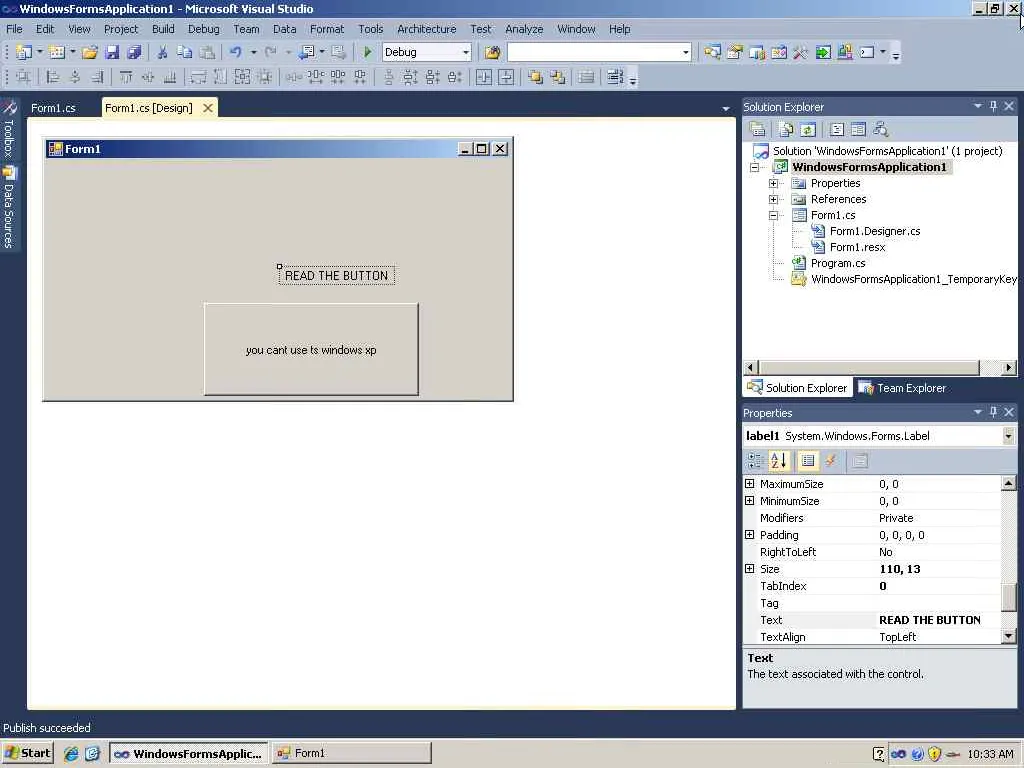The height and width of the screenshot is (768, 1024).
Task: Click the Find in Files toolbar icon
Action: point(492,52)
